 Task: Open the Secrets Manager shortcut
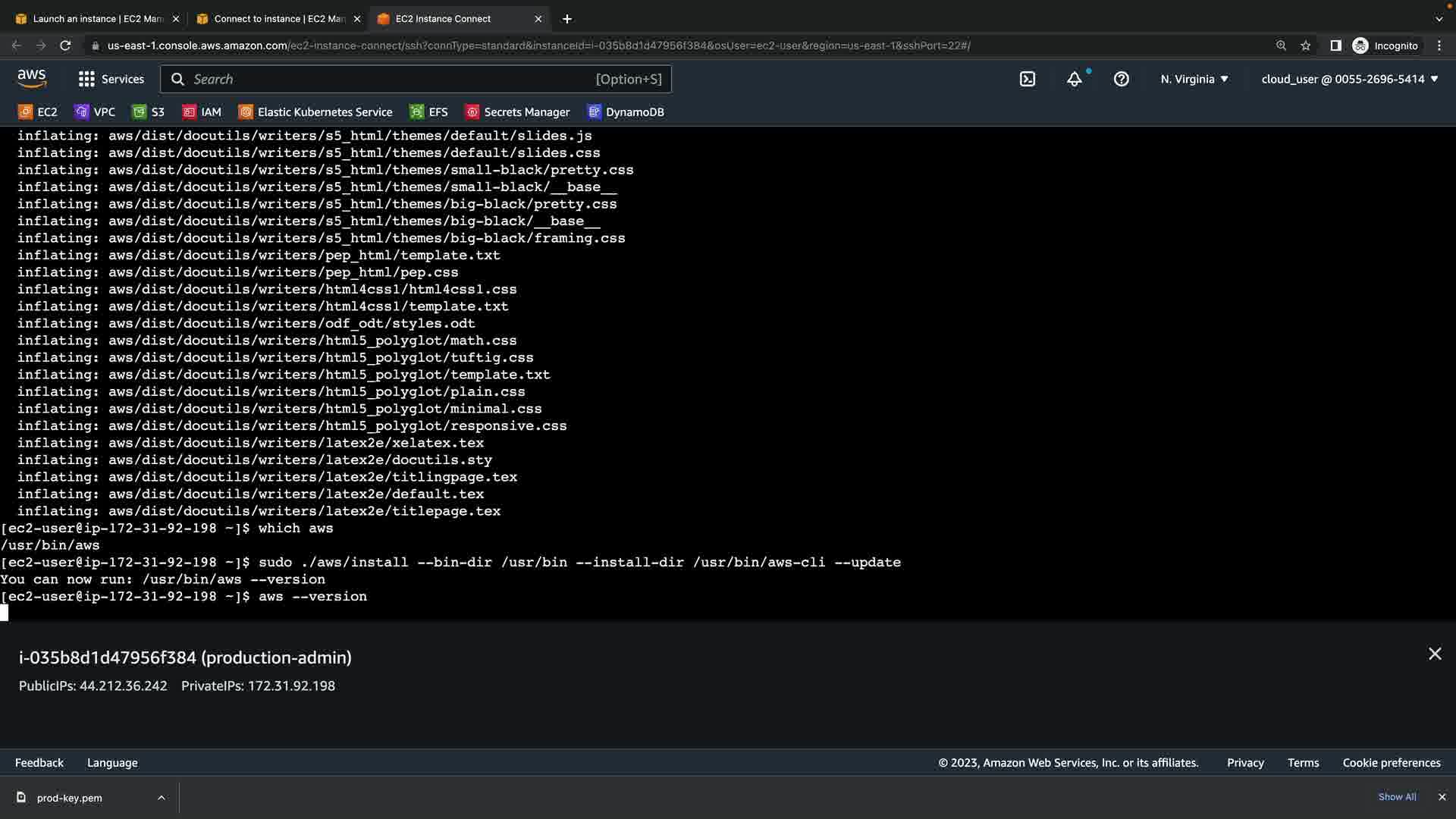(517, 112)
